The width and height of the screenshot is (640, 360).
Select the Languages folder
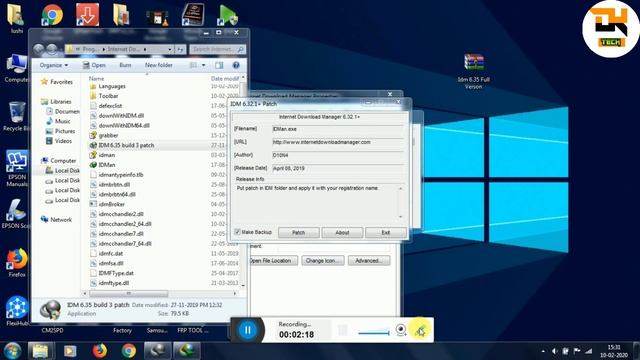(x=108, y=86)
